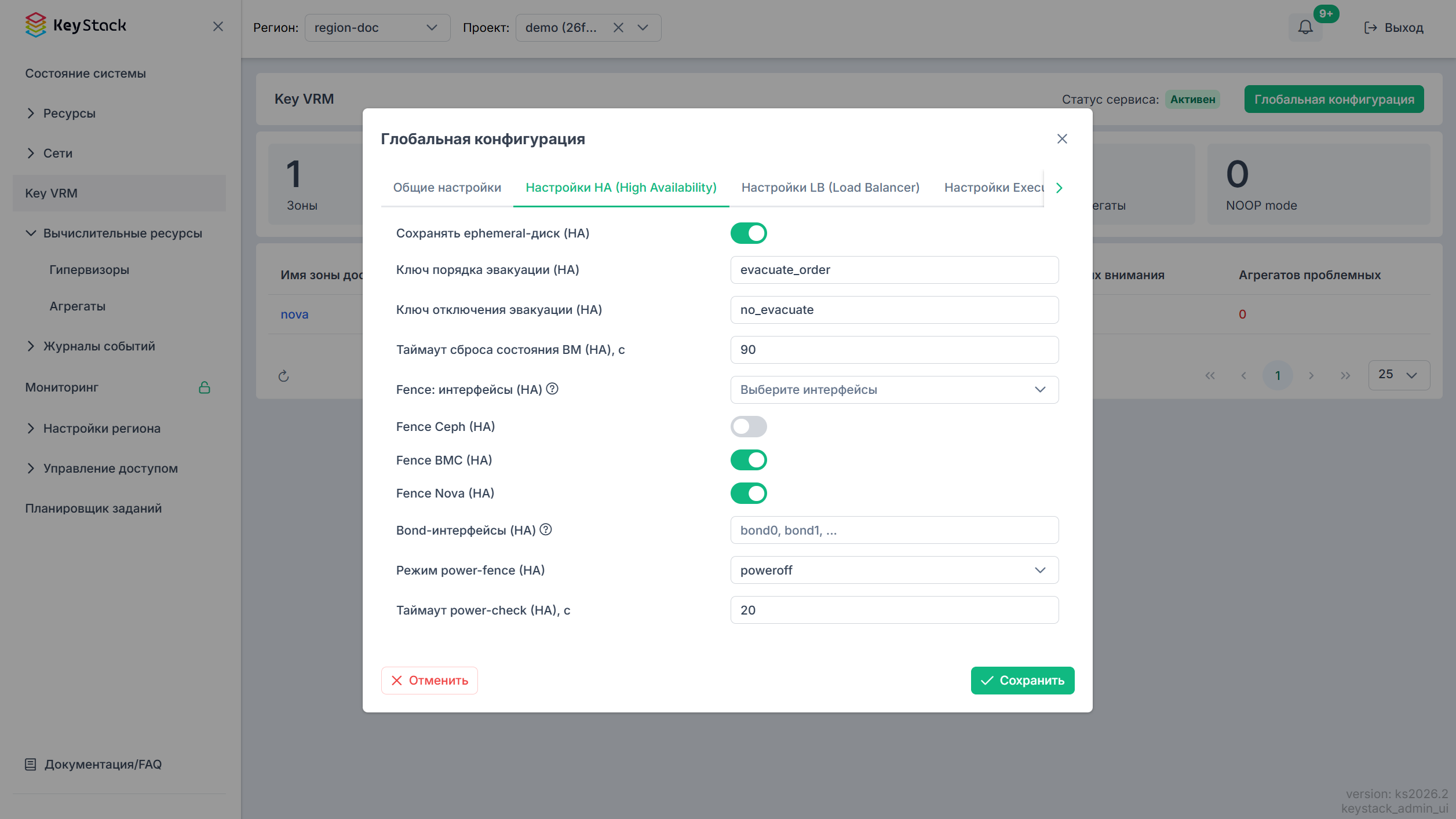Show help for Fence: интерфейсы (HA)
Image resolution: width=1456 pixels, height=819 pixels.
[552, 389]
